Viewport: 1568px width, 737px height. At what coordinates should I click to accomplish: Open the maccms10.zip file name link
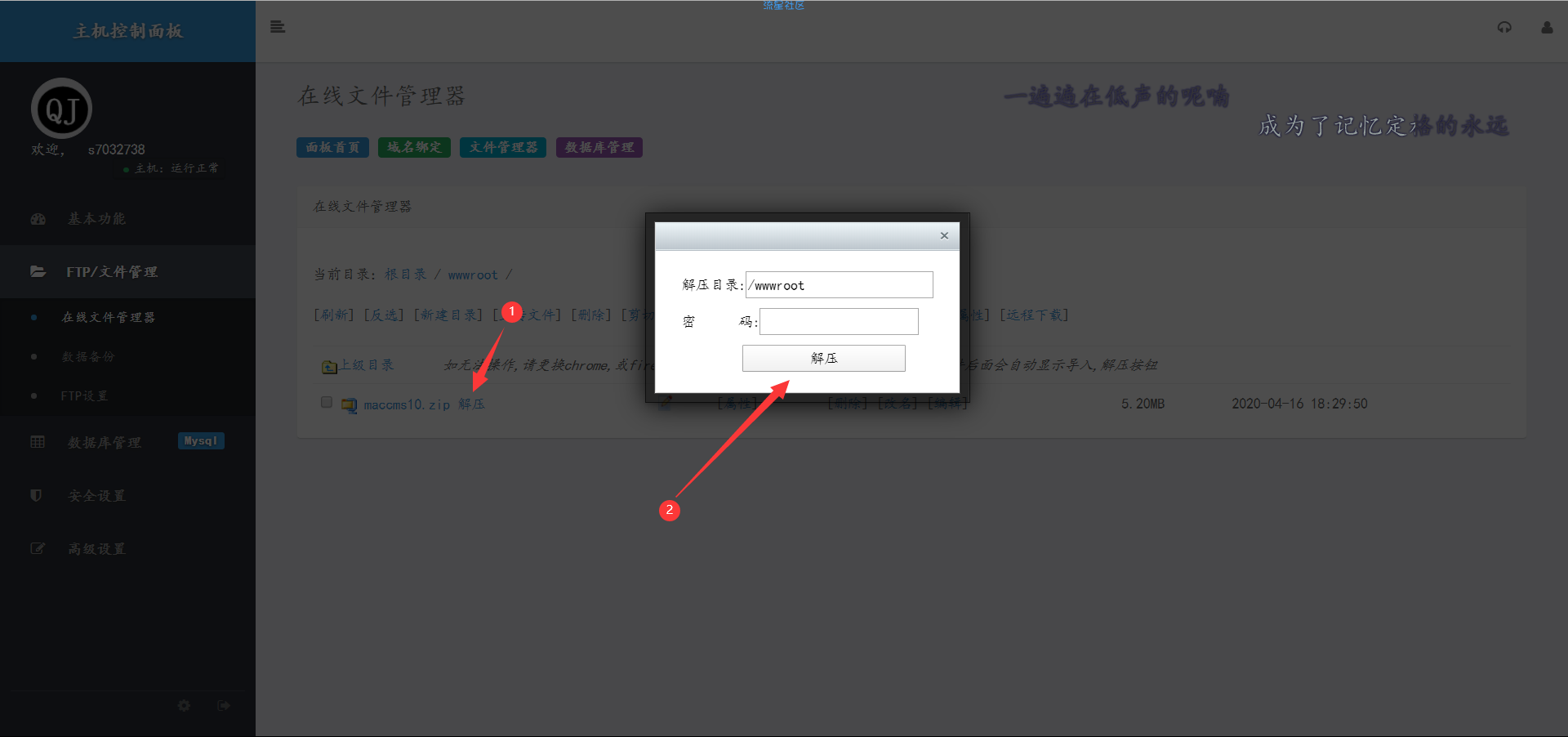pyautogui.click(x=407, y=404)
